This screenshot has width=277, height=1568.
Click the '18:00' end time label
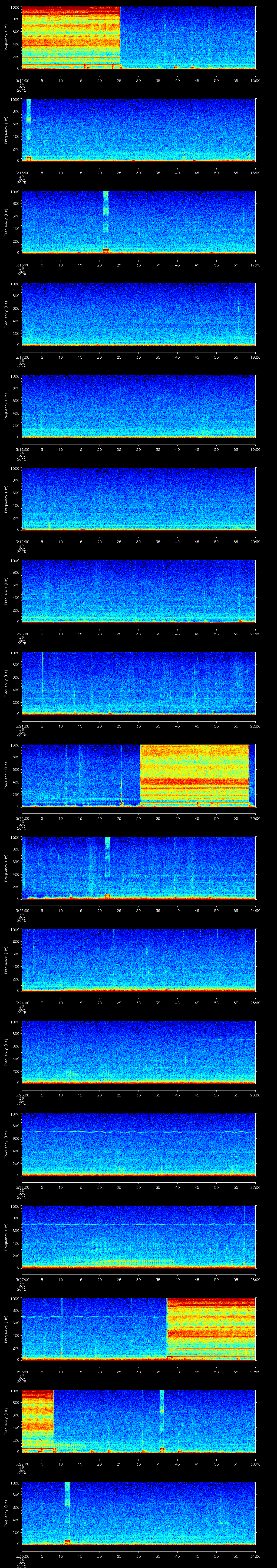tap(256, 357)
